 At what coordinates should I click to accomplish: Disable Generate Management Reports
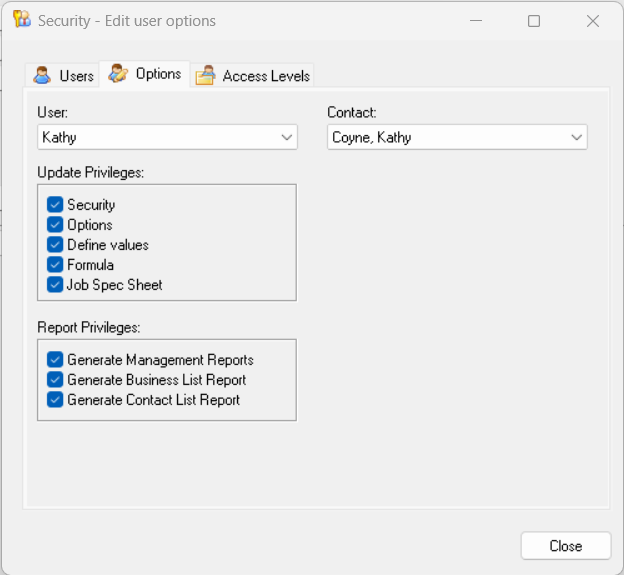click(x=55, y=360)
